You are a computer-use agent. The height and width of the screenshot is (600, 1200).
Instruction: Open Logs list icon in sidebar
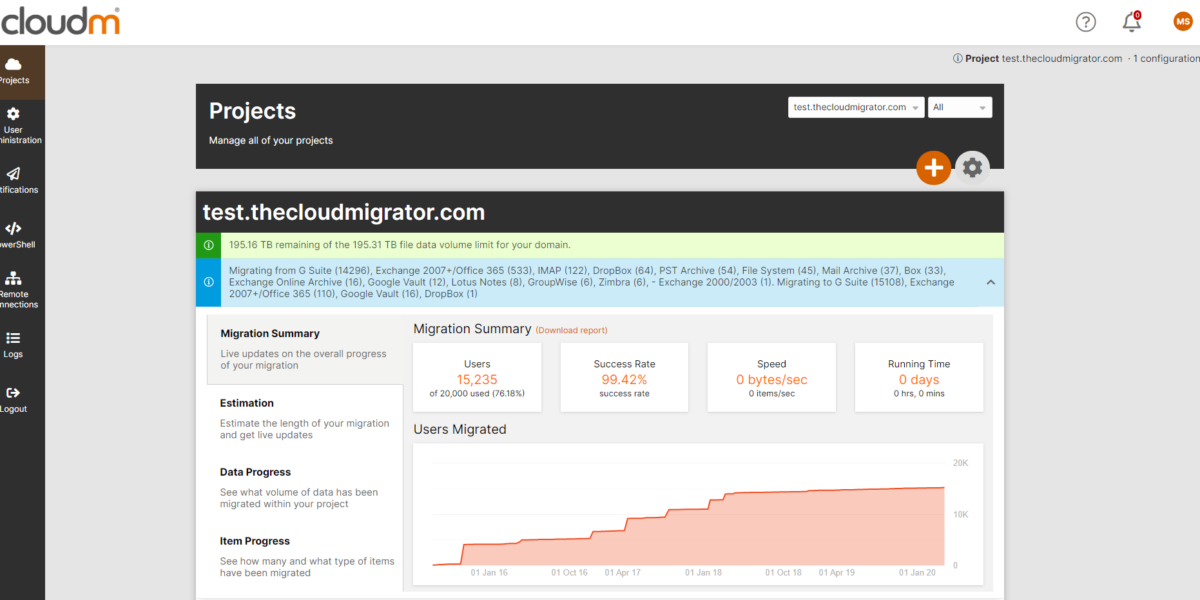14,338
